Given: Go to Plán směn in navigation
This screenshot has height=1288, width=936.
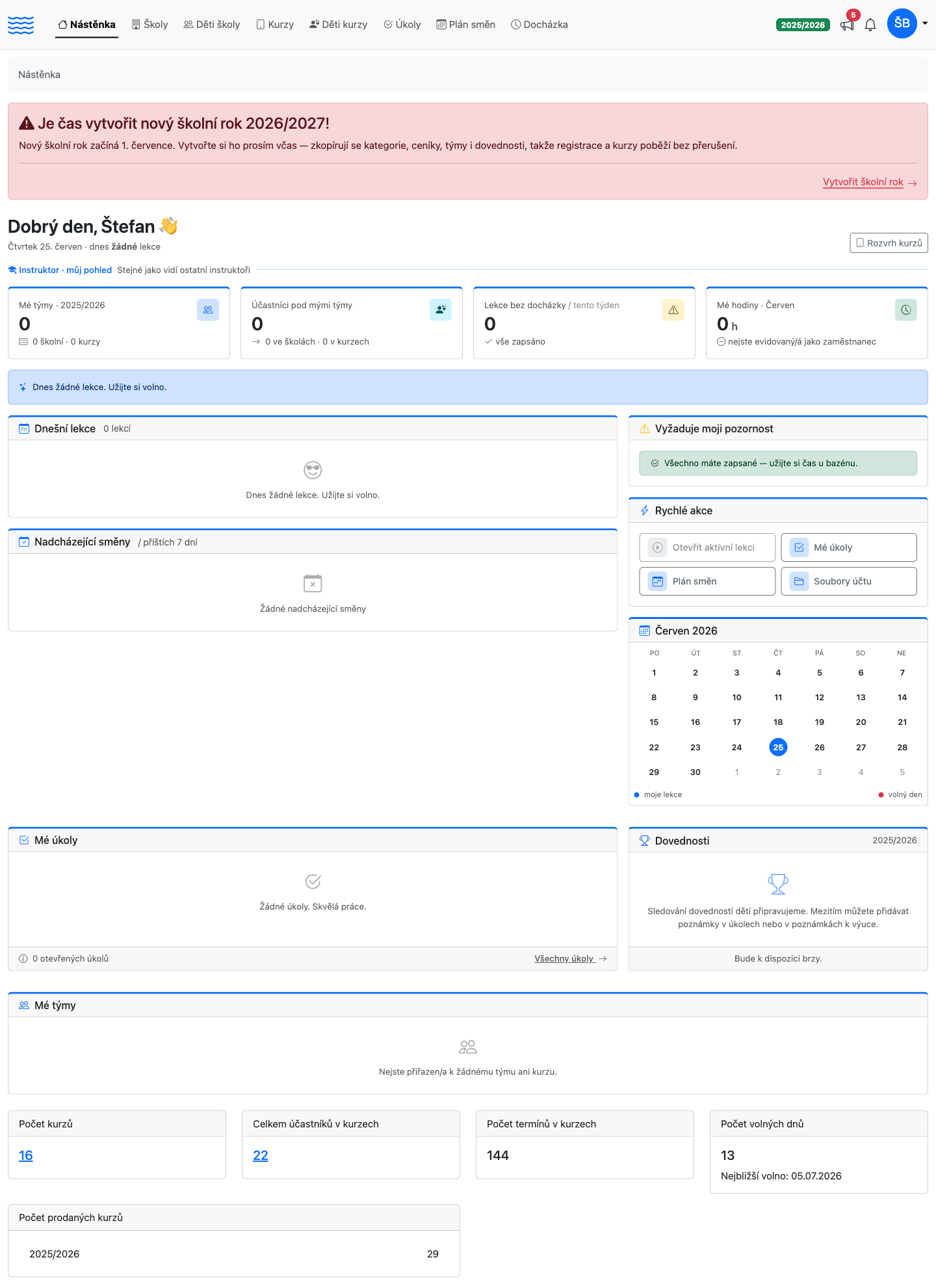Looking at the screenshot, I should [466, 25].
